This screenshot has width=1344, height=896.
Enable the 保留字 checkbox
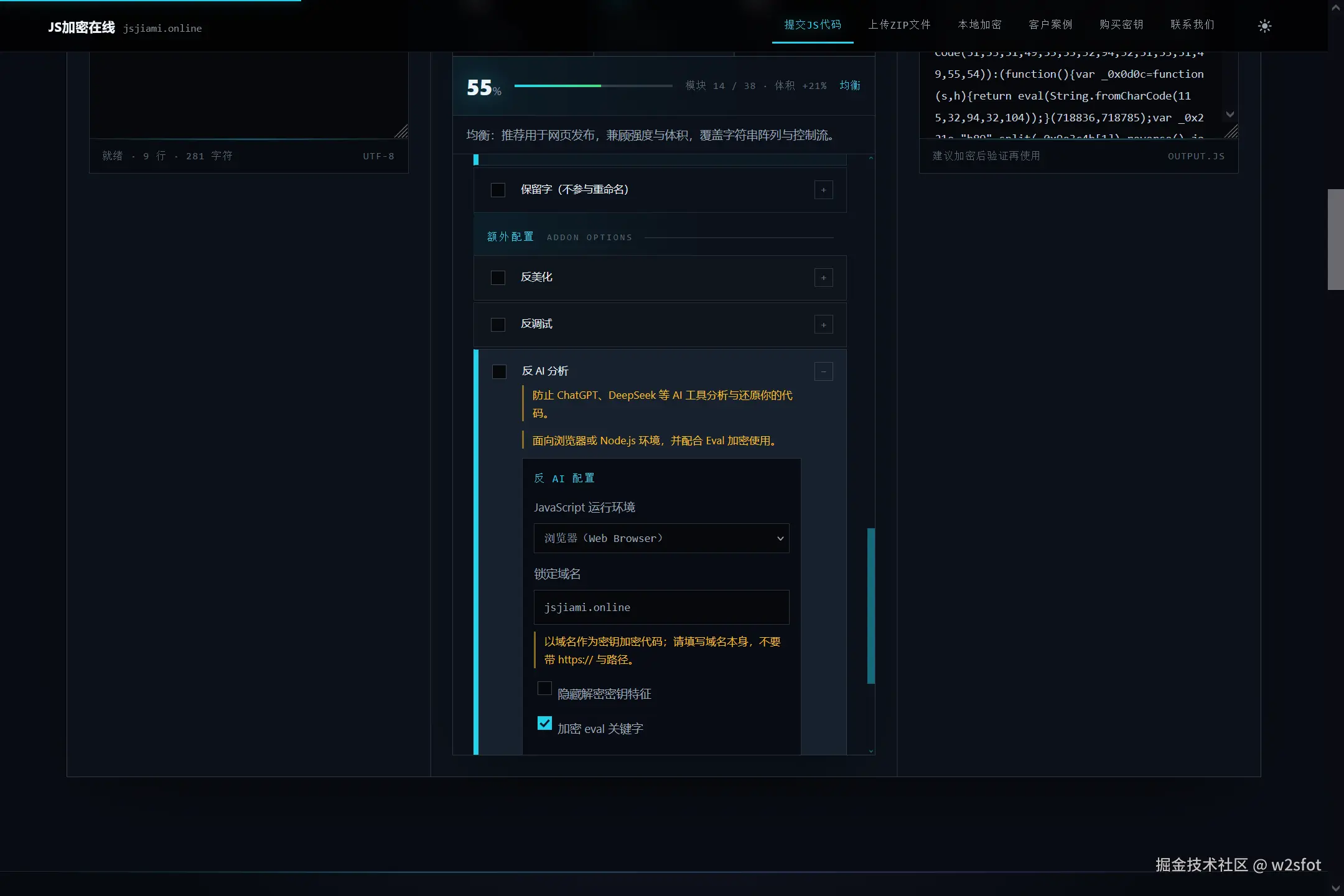498,190
